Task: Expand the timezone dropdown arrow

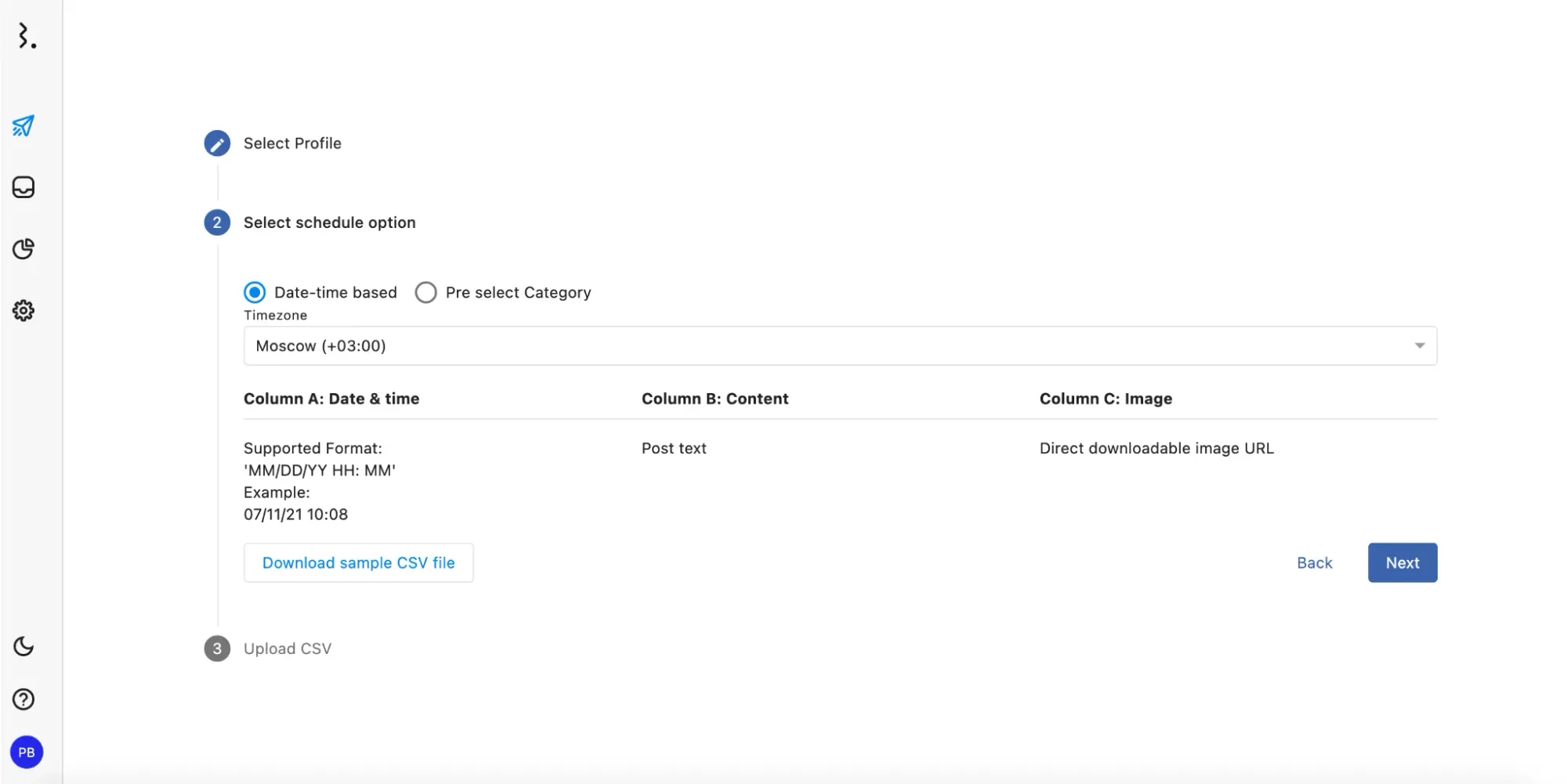Action: pos(1419,346)
